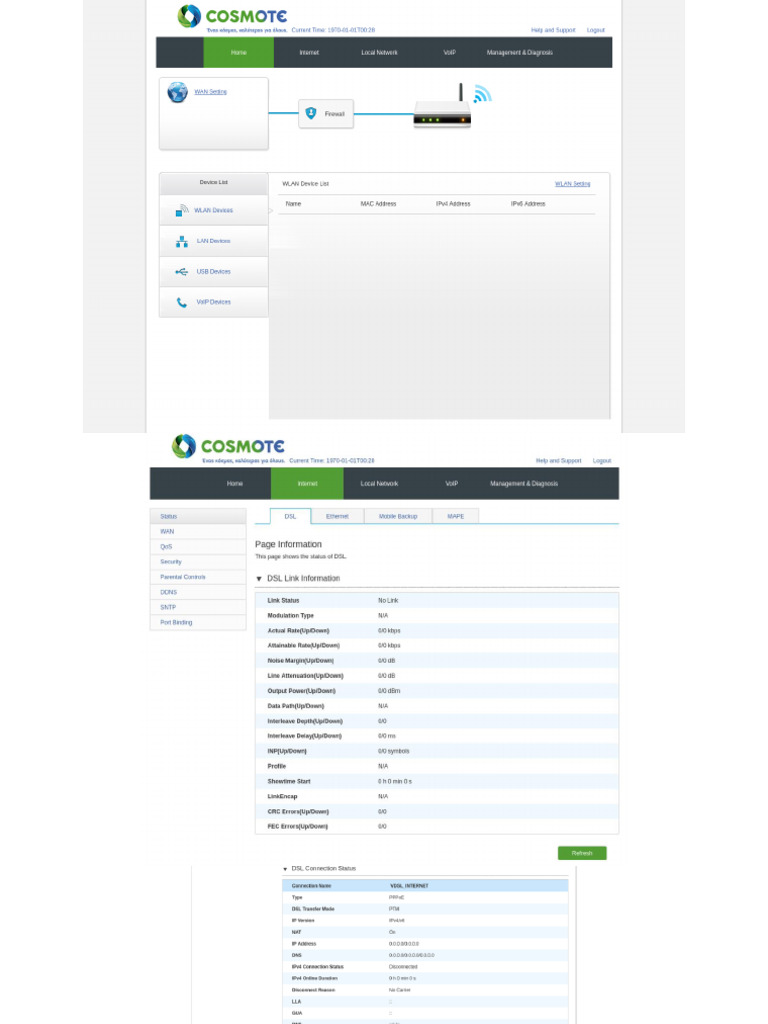Click the green Refresh button
The width and height of the screenshot is (768, 1024).
(582, 853)
